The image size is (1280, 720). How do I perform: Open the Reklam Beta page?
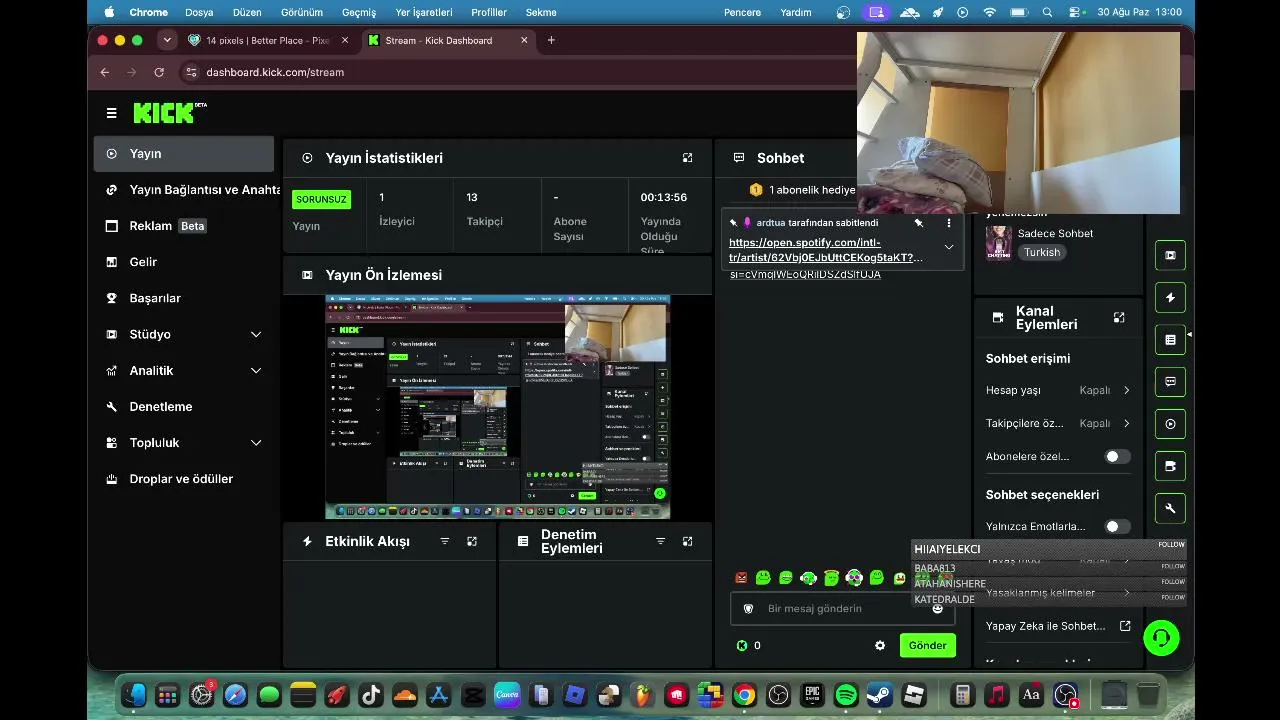pos(184,226)
